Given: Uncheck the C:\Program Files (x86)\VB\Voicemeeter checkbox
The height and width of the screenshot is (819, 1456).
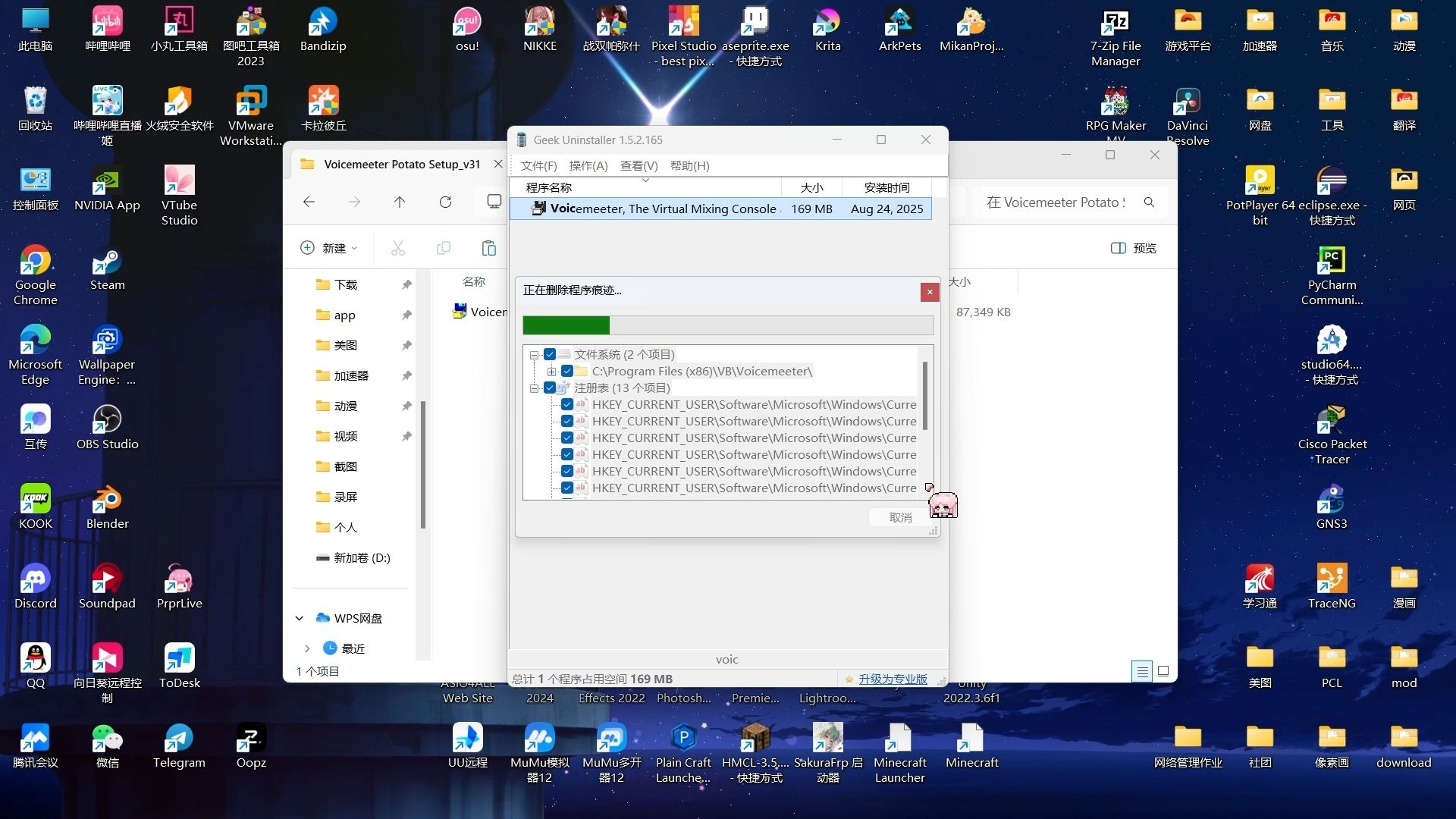Looking at the screenshot, I should pos(566,371).
